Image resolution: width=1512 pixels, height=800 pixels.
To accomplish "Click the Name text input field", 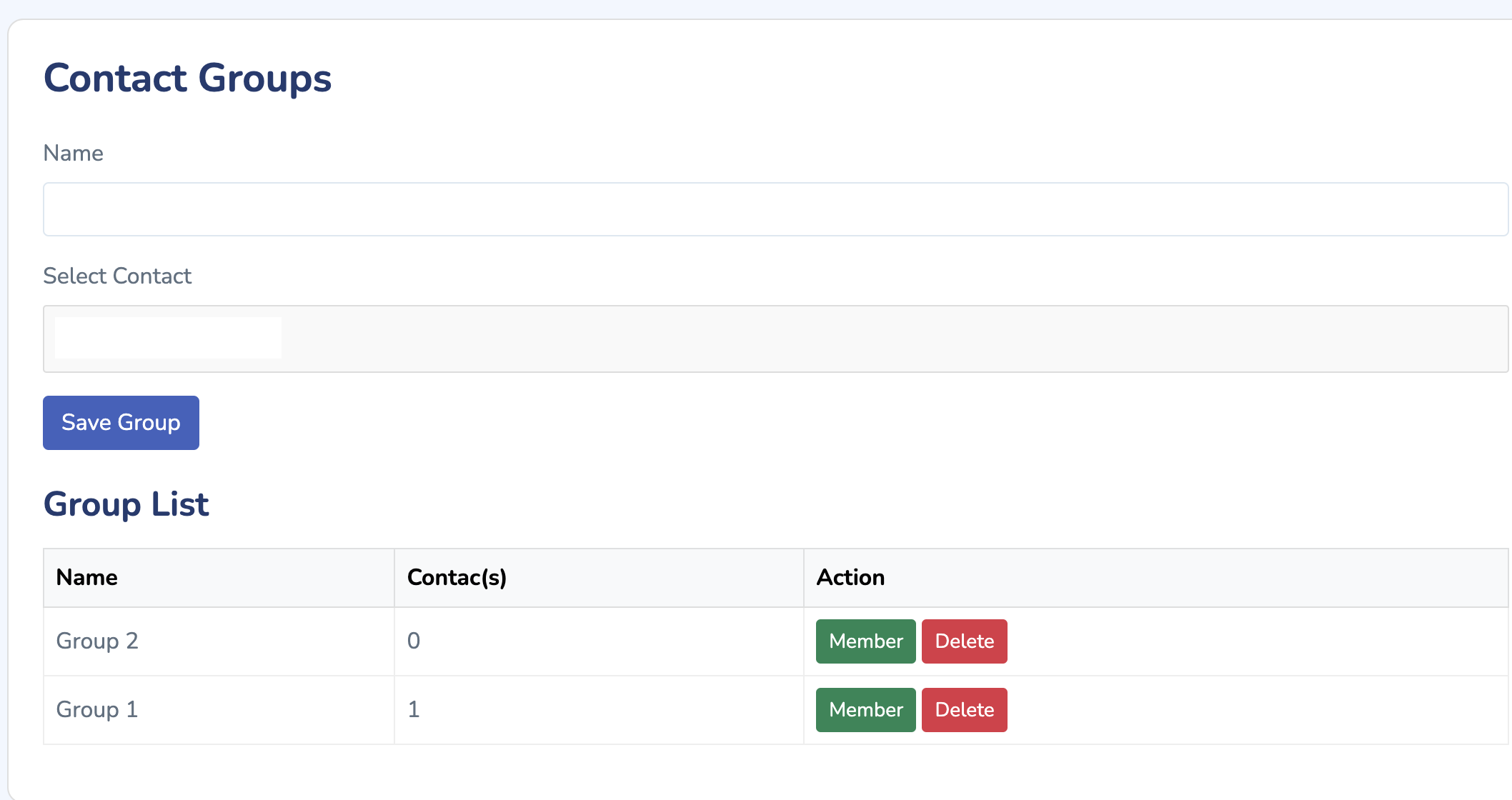I will point(775,209).
